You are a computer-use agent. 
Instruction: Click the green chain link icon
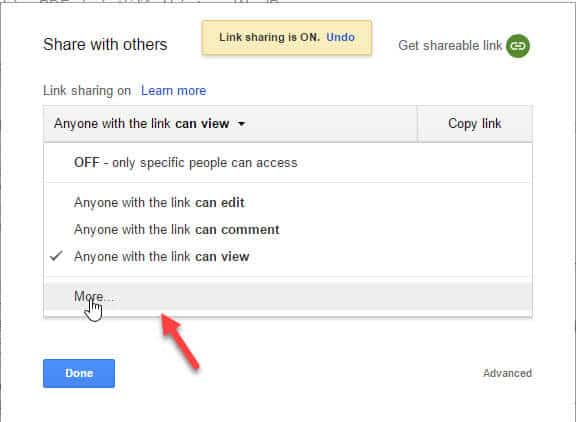point(518,46)
